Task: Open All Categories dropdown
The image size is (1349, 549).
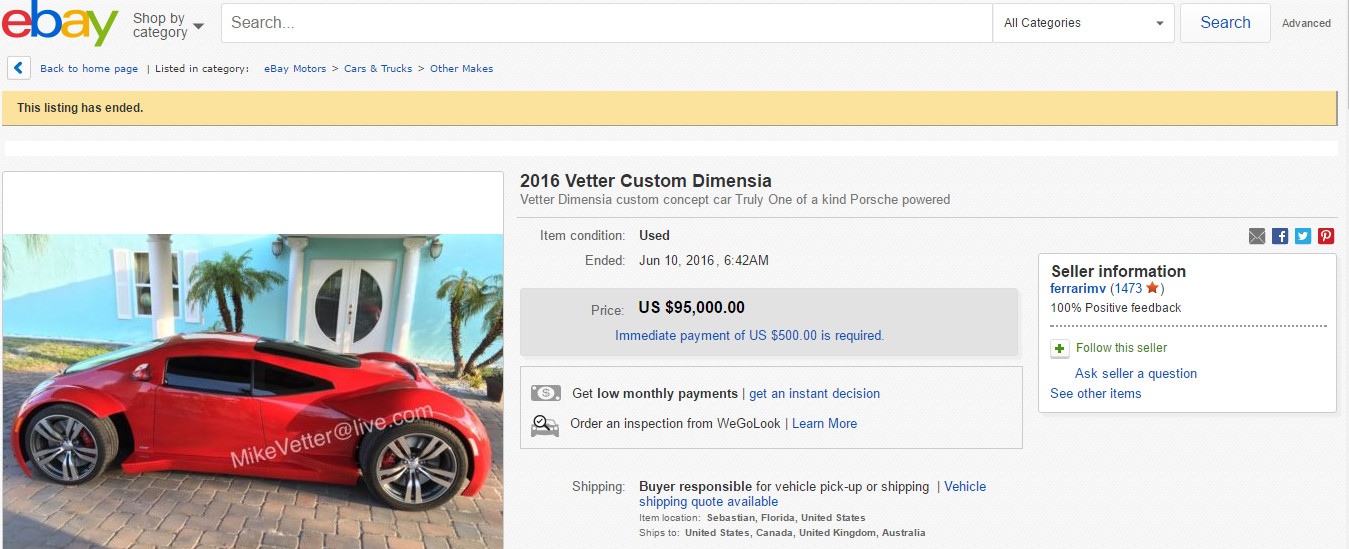Action: [1084, 23]
